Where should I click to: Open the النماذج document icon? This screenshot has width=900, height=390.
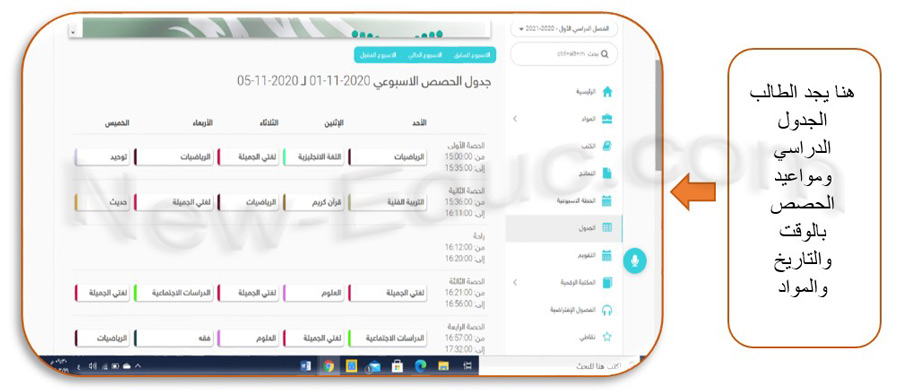607,173
